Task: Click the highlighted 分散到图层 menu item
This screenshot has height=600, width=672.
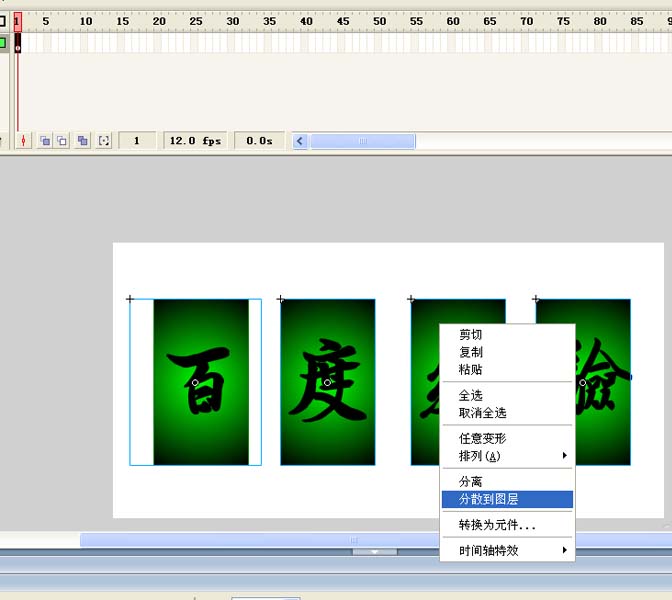Action: (507, 499)
